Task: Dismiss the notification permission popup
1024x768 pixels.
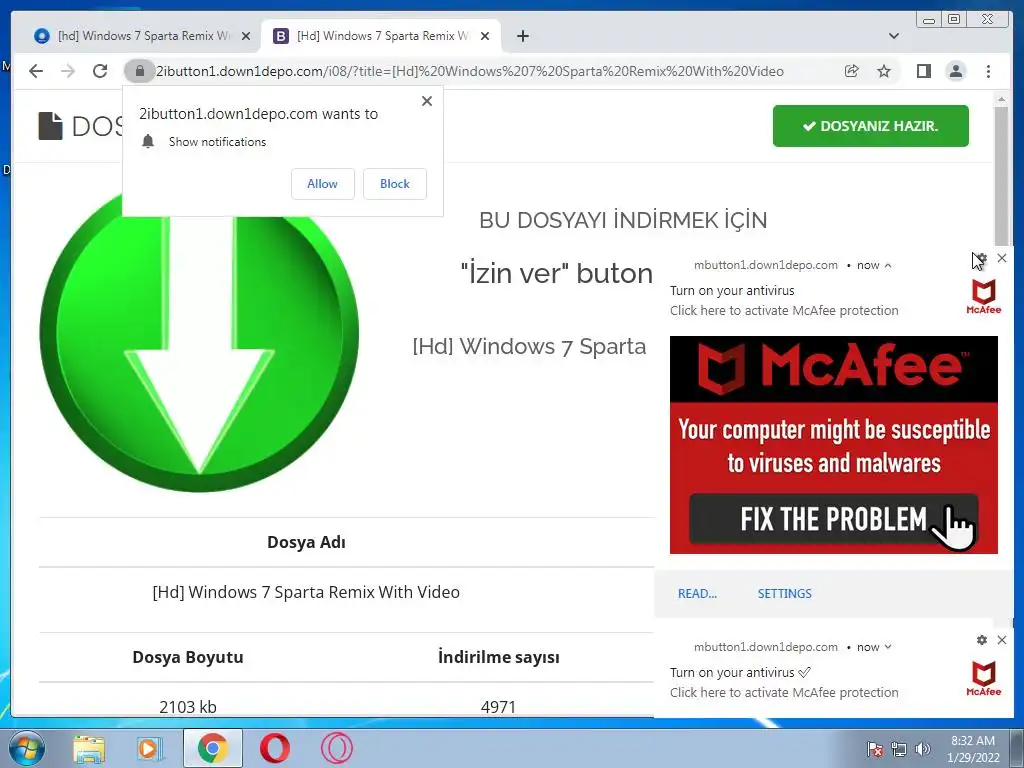Action: pos(426,101)
